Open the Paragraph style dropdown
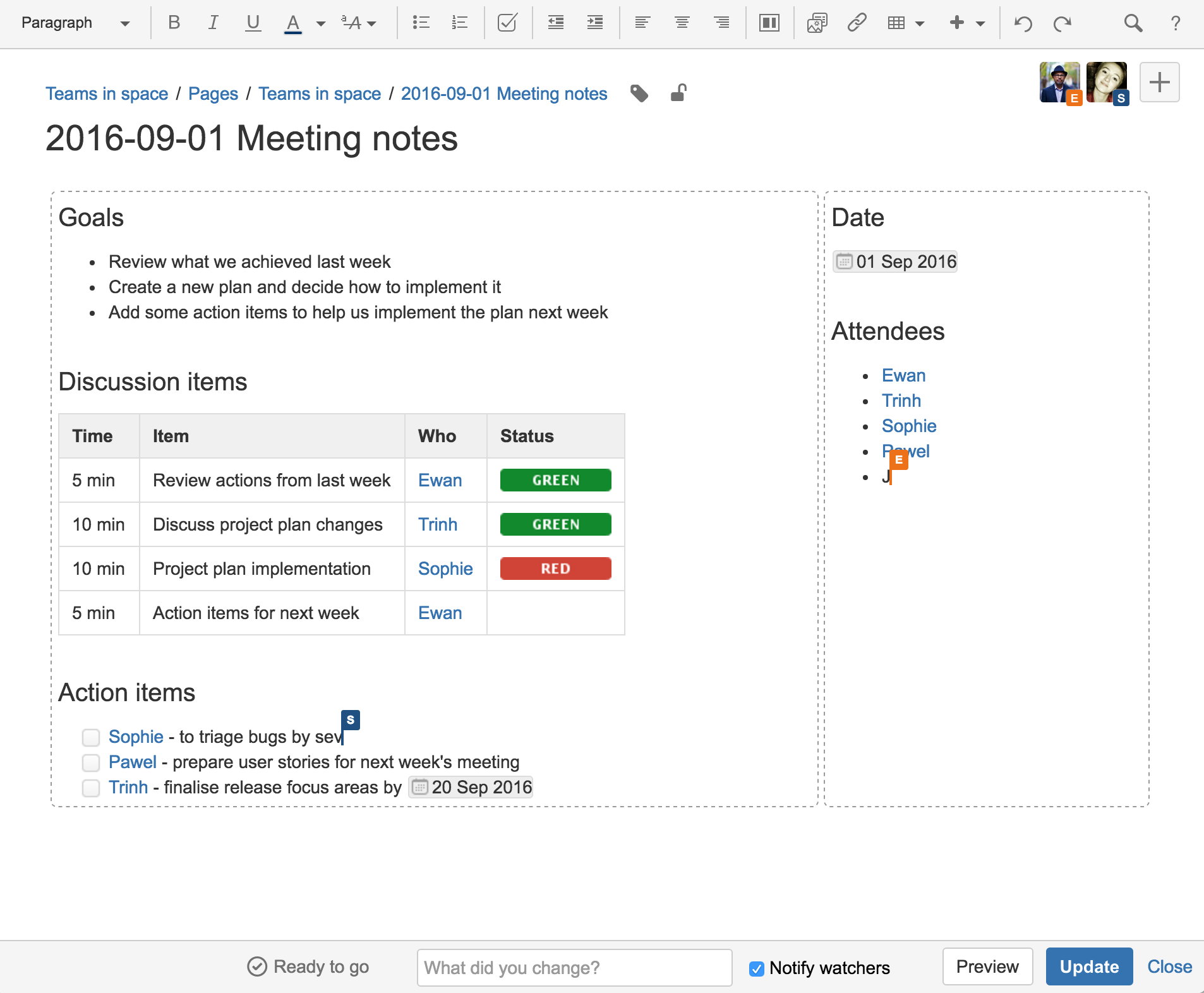The height and width of the screenshot is (993, 1204). click(x=75, y=23)
